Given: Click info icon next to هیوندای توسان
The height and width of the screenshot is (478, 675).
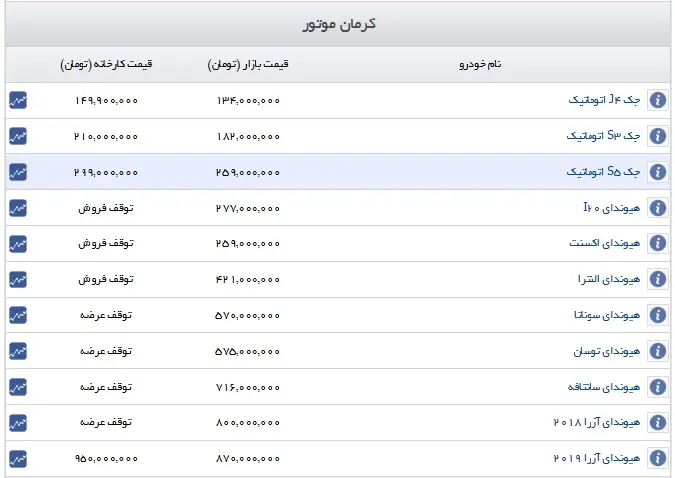Looking at the screenshot, I should [657, 351].
